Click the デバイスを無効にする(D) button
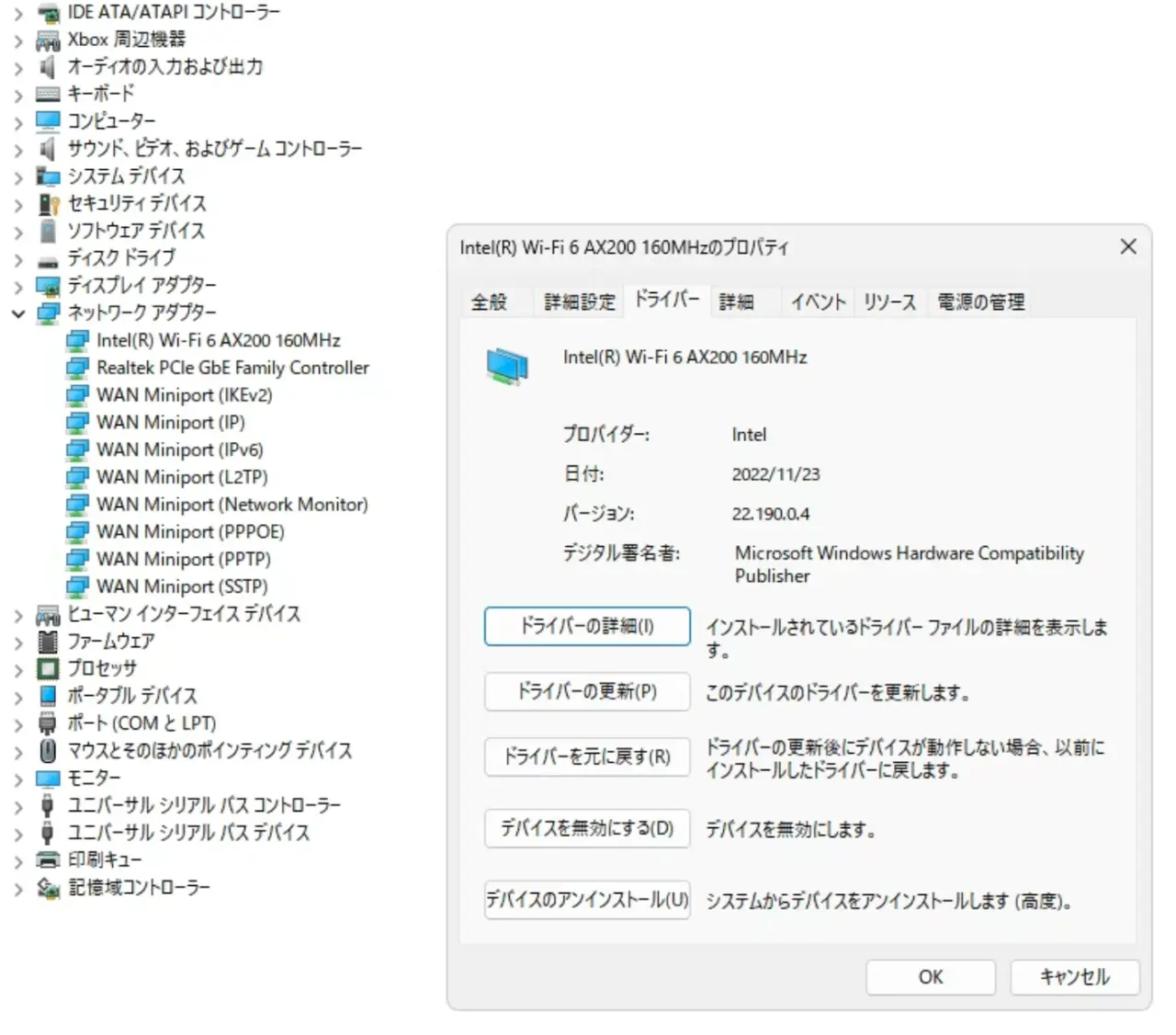This screenshot has width=1176, height=1035. coord(587,829)
